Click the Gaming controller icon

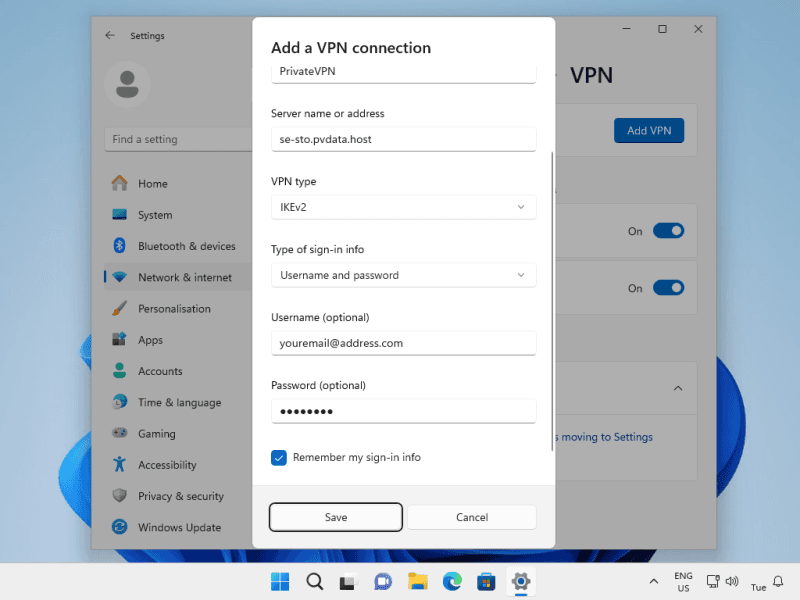click(x=119, y=434)
